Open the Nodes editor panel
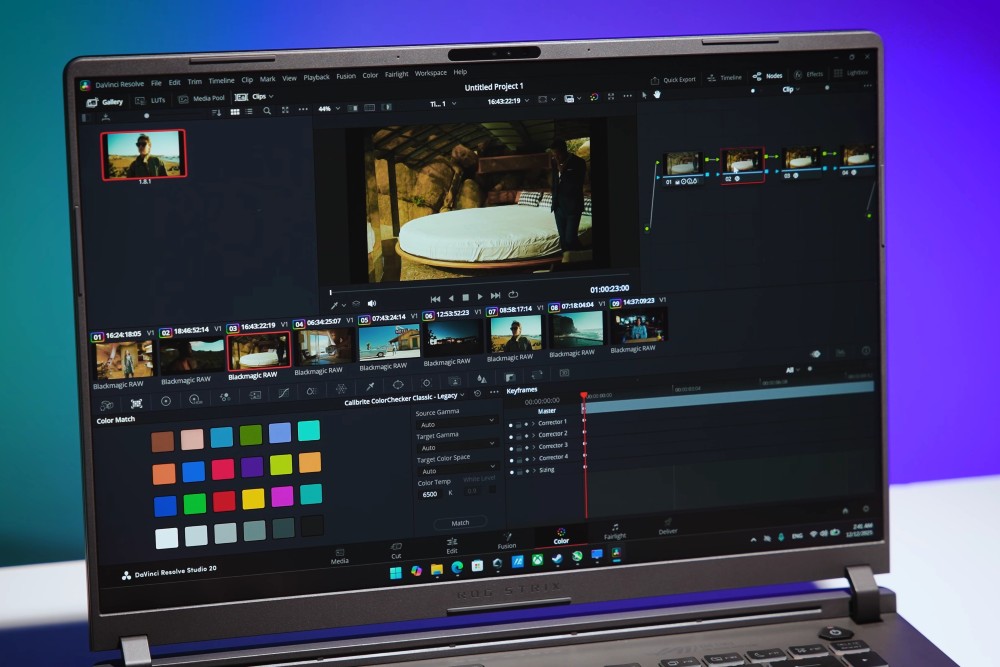Viewport: 1000px width, 667px height. pyautogui.click(x=768, y=76)
